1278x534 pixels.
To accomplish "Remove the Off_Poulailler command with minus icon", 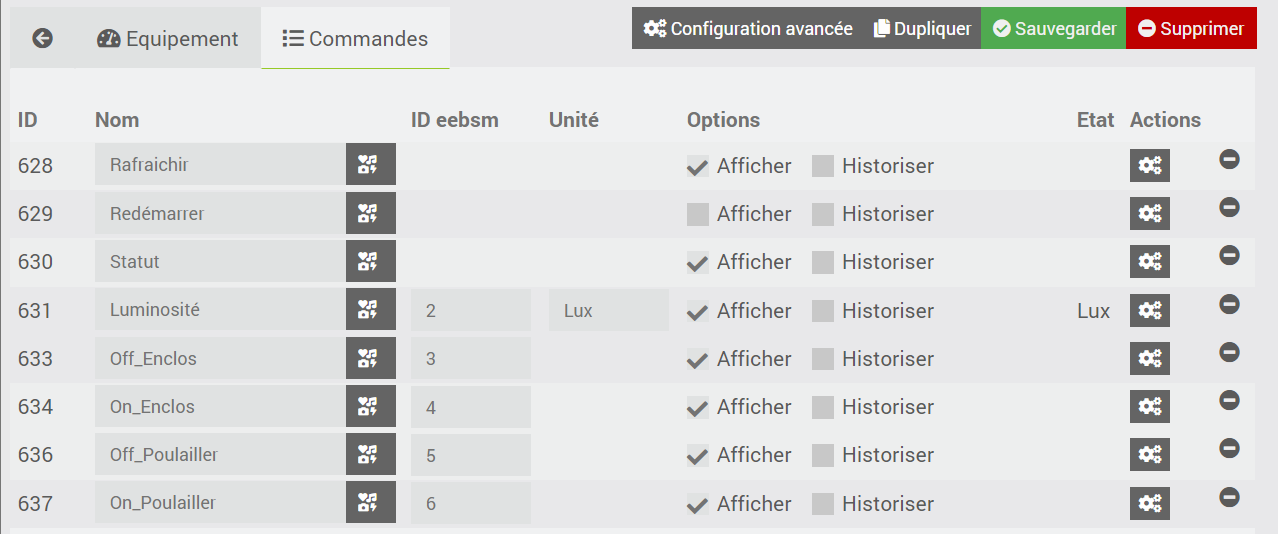I will coord(1229,448).
